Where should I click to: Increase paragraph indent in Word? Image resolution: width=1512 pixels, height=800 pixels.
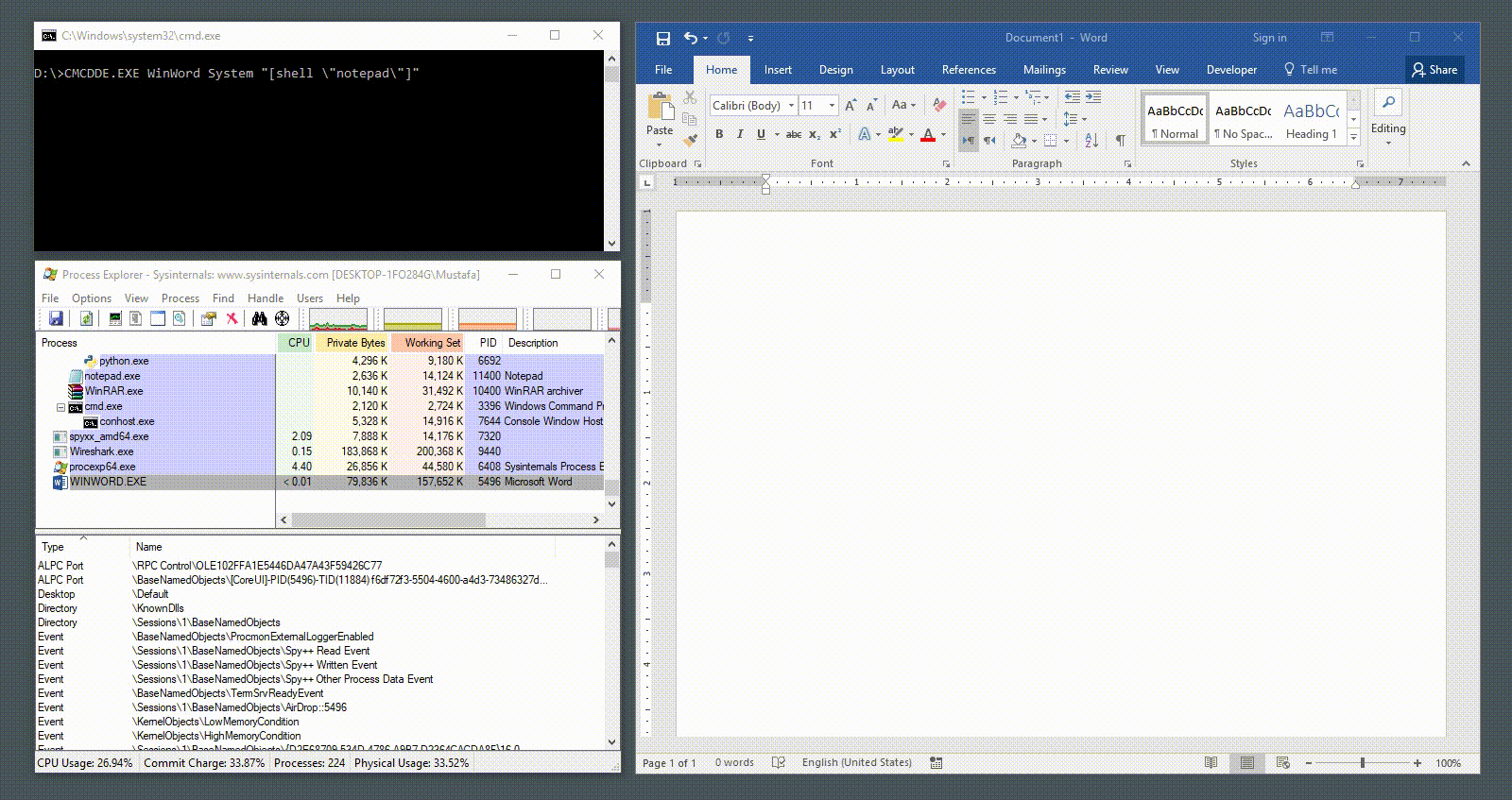coord(1093,96)
